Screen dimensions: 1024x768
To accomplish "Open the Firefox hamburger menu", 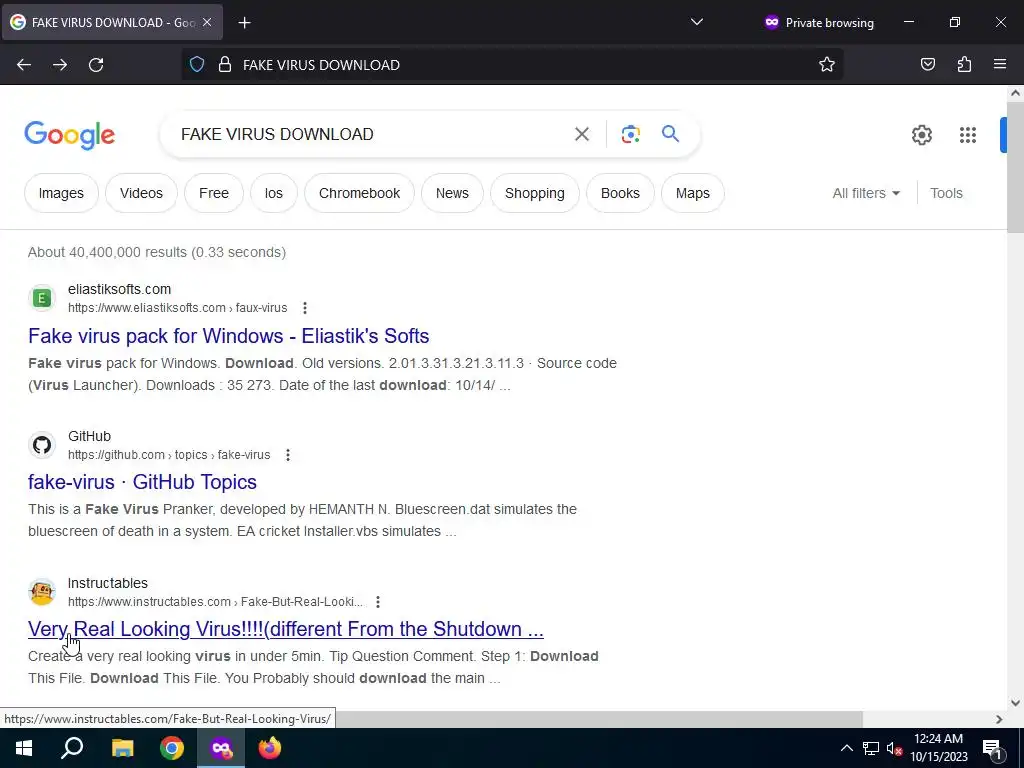I will pyautogui.click(x=1000, y=64).
